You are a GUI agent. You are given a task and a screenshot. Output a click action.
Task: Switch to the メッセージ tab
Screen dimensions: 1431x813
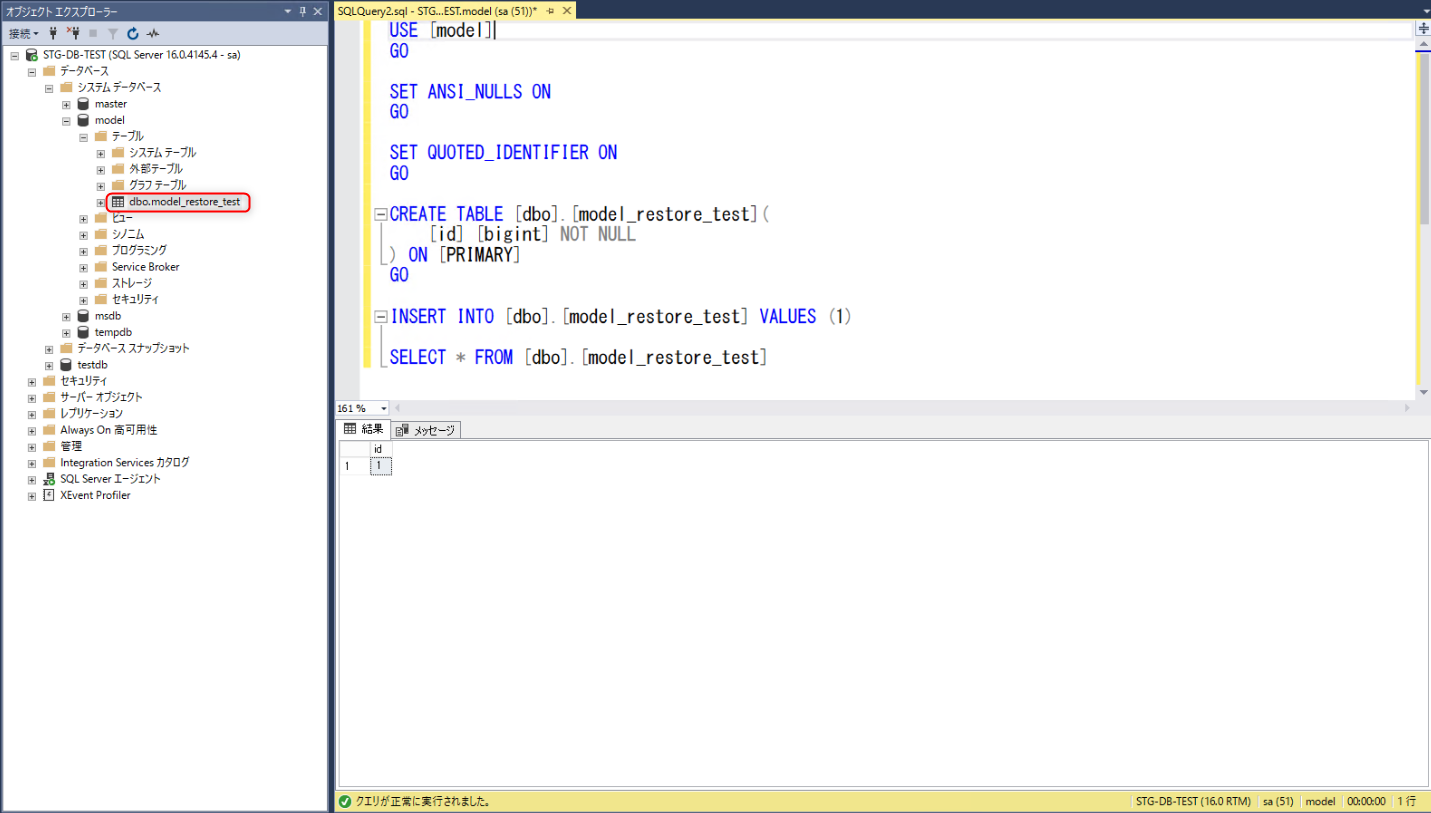point(425,429)
